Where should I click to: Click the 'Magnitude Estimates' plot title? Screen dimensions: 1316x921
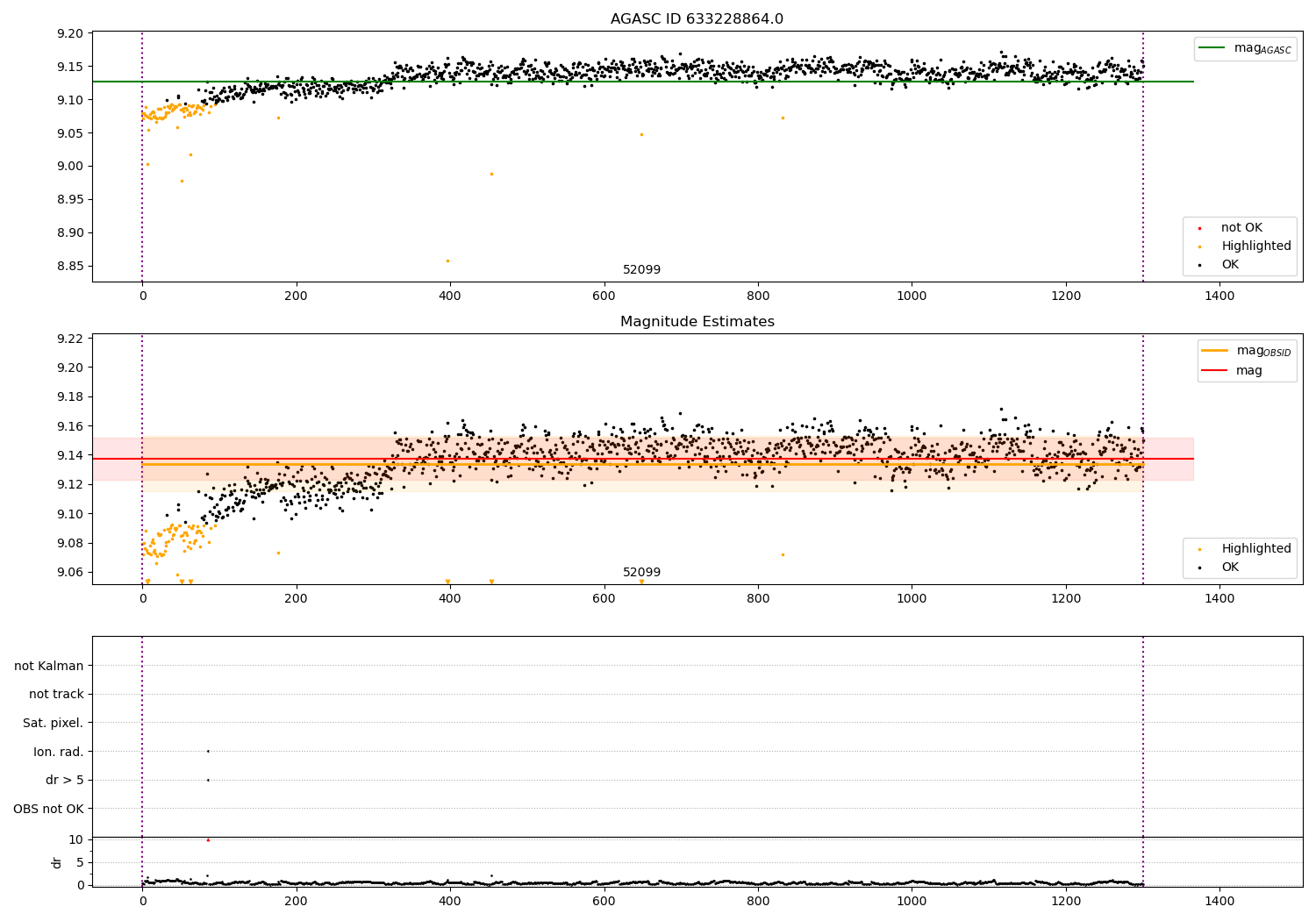point(697,322)
